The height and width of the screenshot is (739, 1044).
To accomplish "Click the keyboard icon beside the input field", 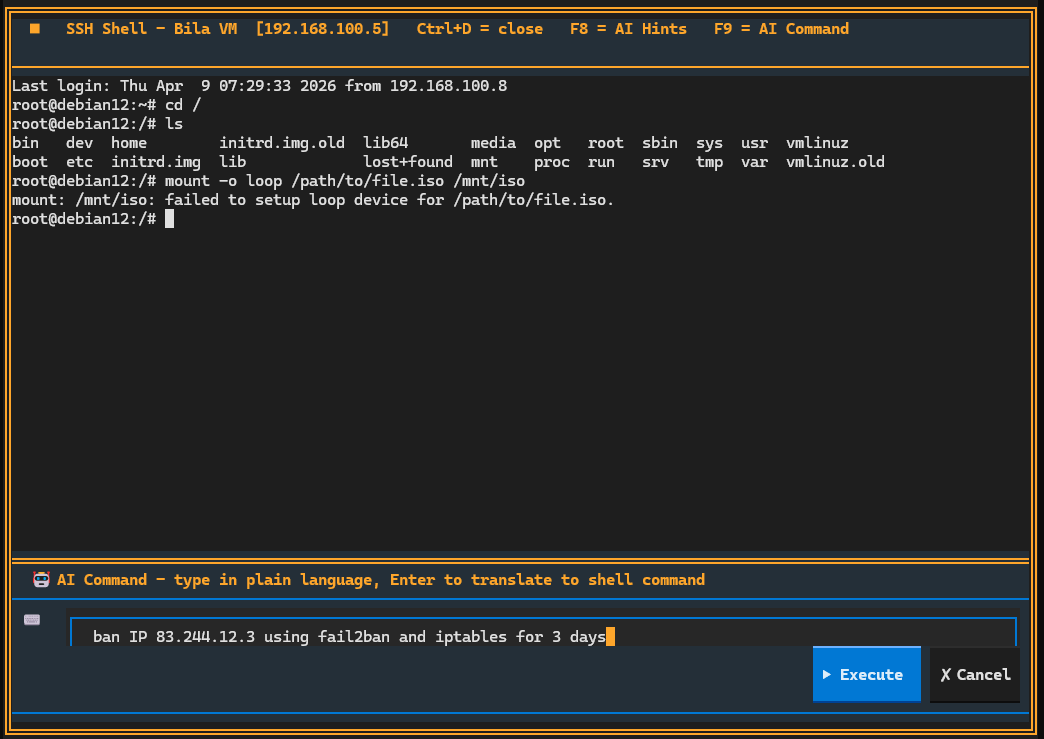I will click(31, 619).
